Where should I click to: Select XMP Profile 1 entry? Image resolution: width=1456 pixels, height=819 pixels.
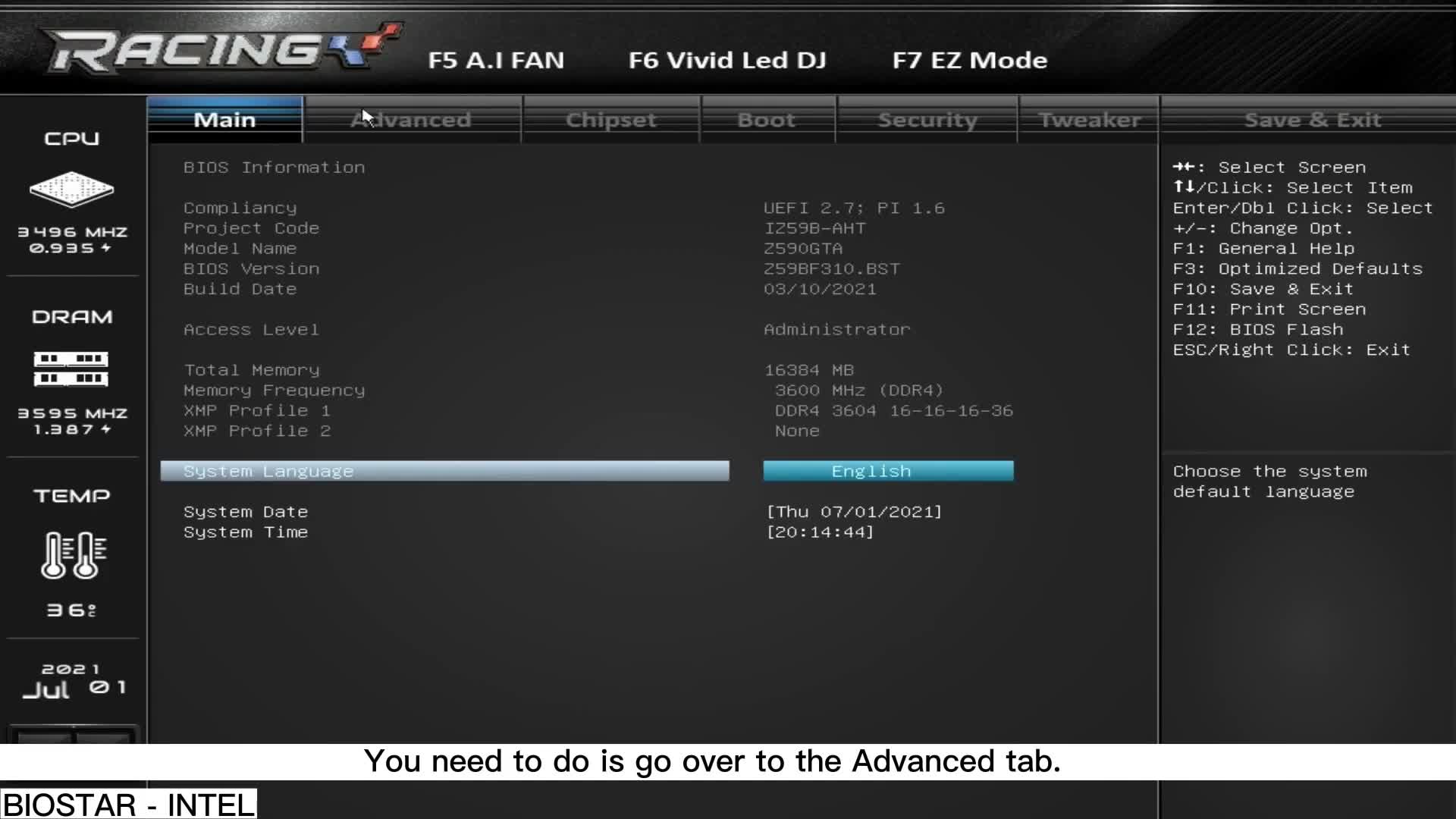pos(257,410)
